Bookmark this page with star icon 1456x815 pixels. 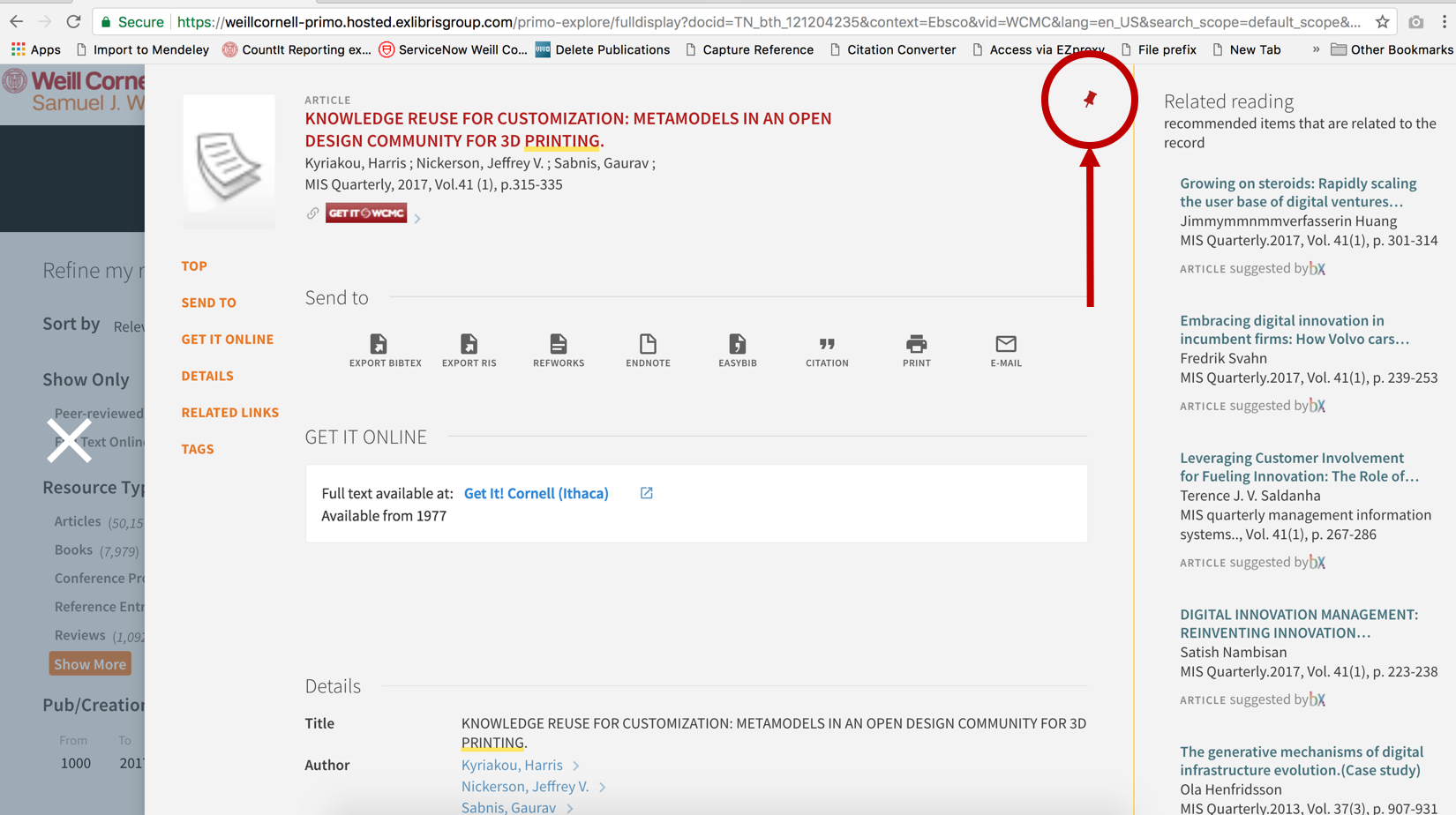[x=1382, y=22]
